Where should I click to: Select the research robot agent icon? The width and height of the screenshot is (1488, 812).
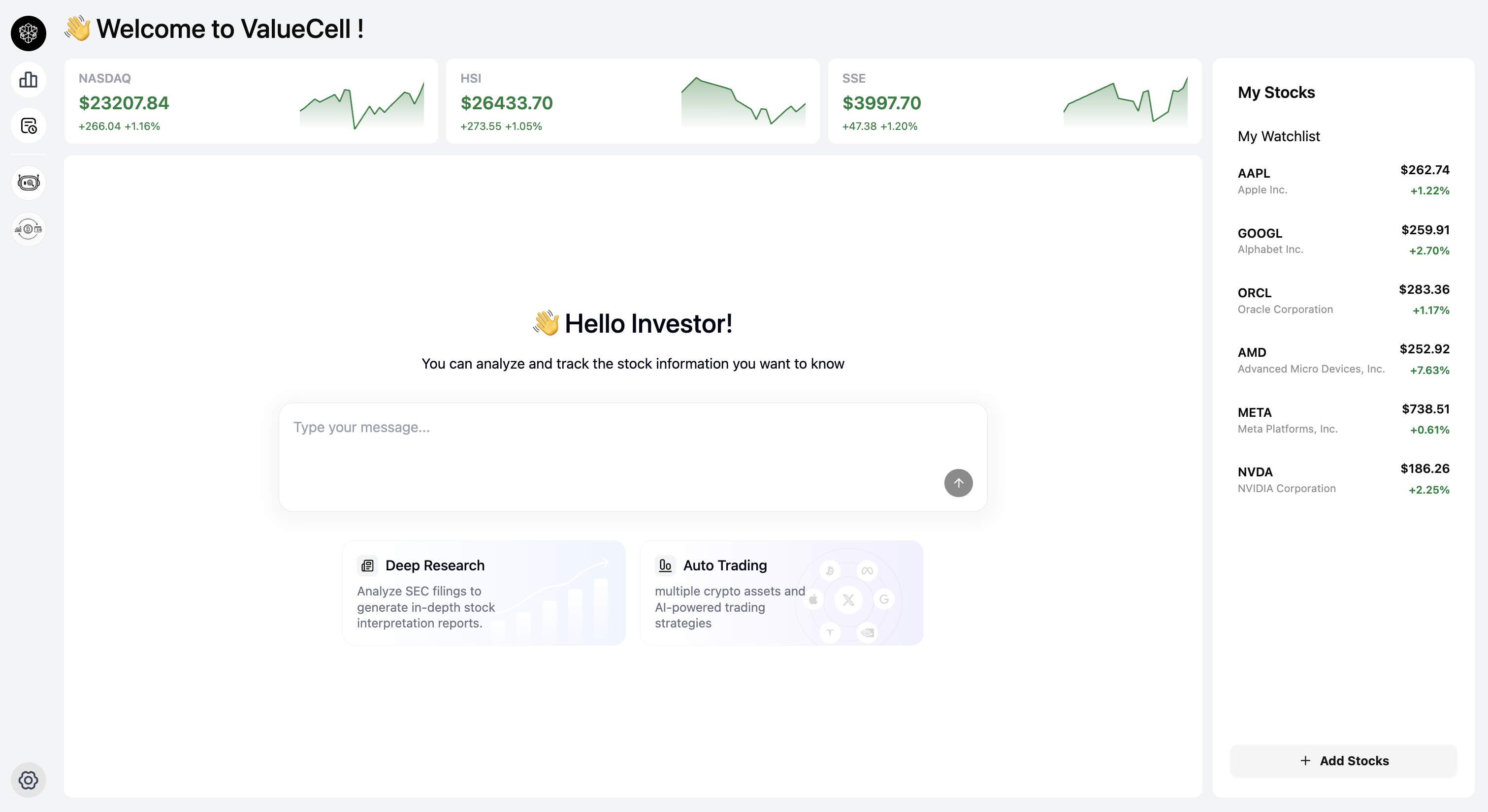tap(28, 183)
